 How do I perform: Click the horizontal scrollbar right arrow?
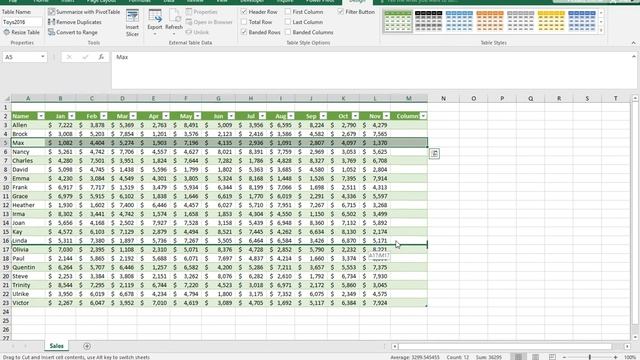(627, 347)
